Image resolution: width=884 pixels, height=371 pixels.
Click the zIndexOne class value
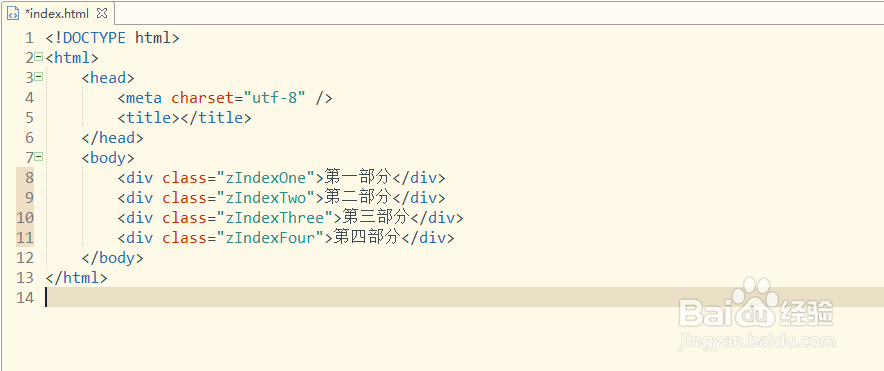[x=266, y=178]
